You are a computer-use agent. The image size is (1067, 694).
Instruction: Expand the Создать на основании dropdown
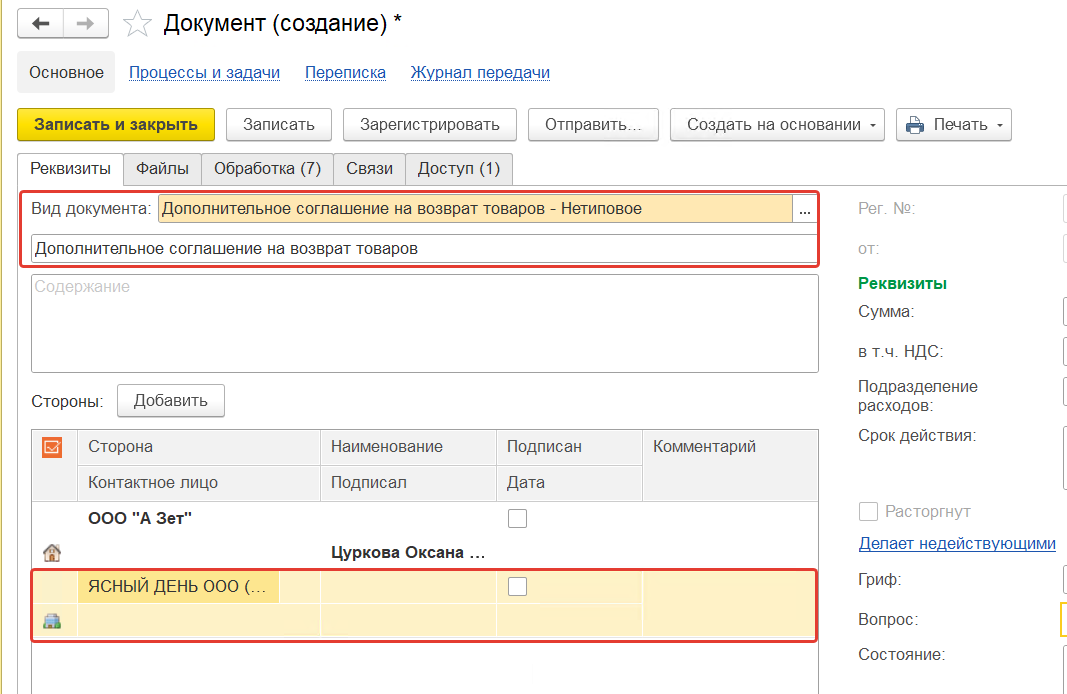pos(873,125)
